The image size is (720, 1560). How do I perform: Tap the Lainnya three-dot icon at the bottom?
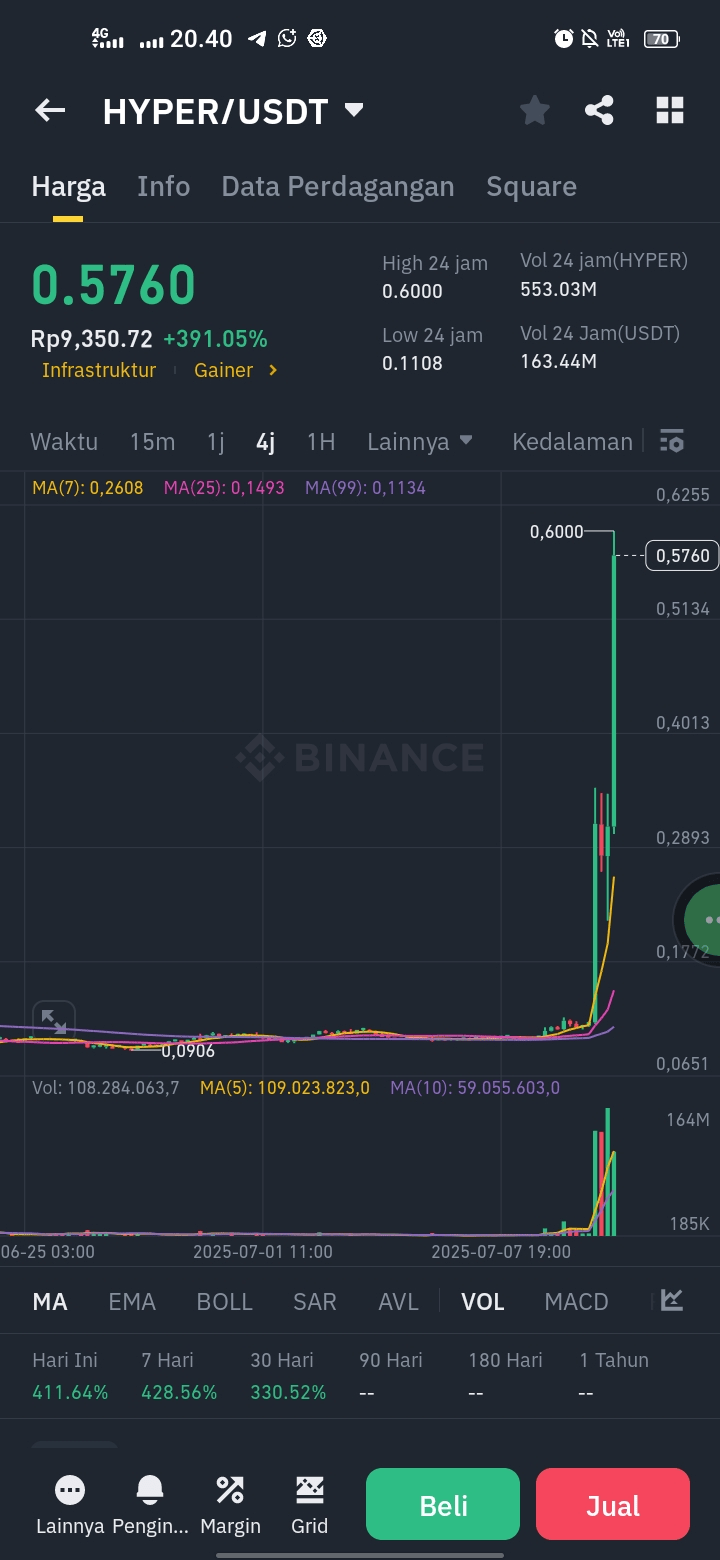click(x=70, y=1491)
